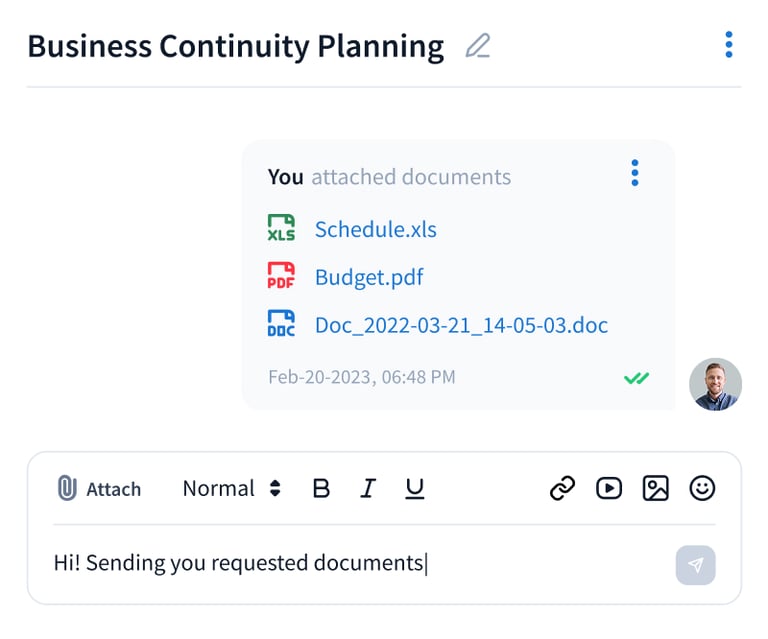Send the message with the paper plane button
Viewport: 768px width, 639px height.
point(695,565)
